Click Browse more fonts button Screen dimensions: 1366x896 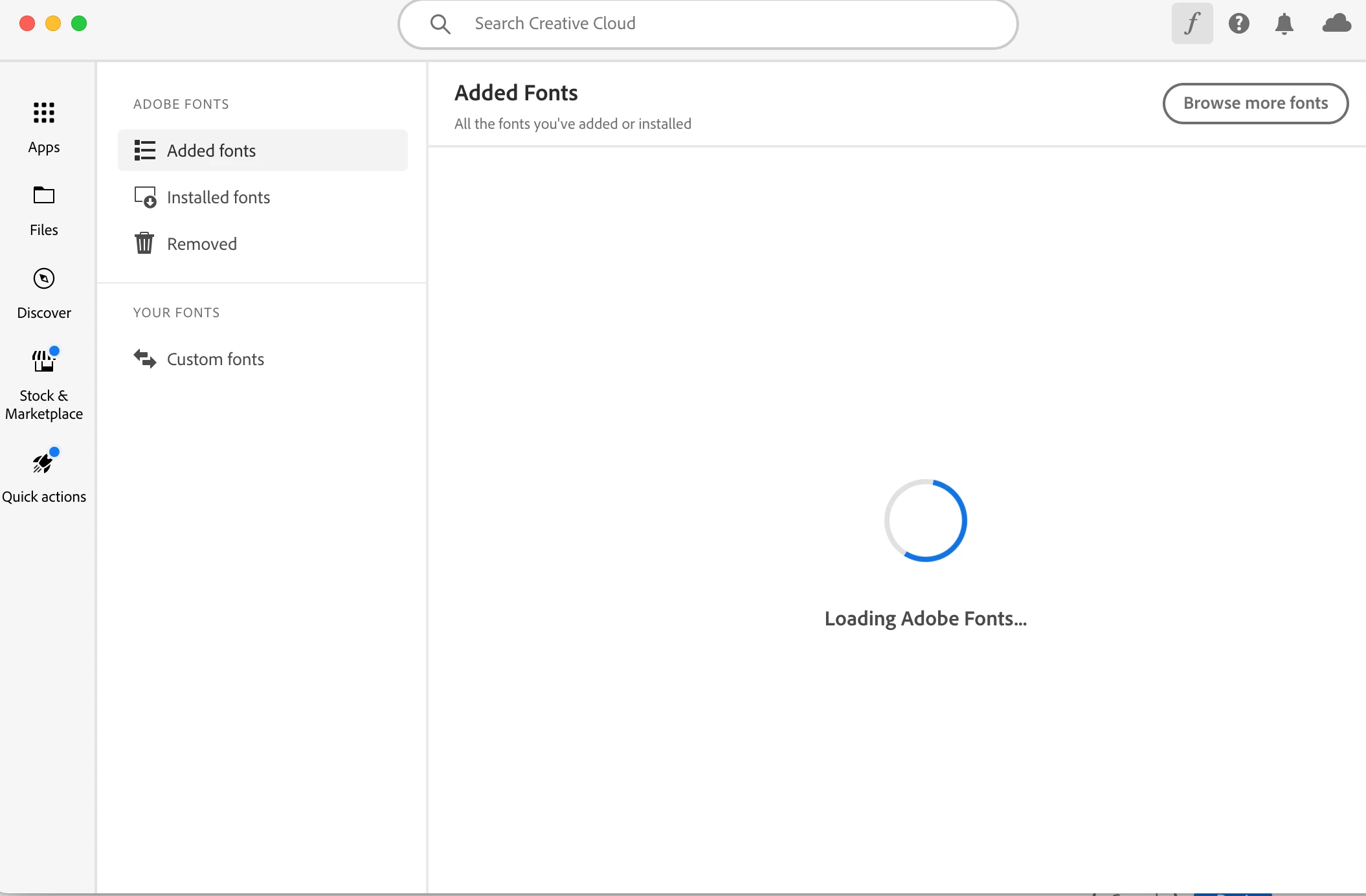pyautogui.click(x=1255, y=103)
